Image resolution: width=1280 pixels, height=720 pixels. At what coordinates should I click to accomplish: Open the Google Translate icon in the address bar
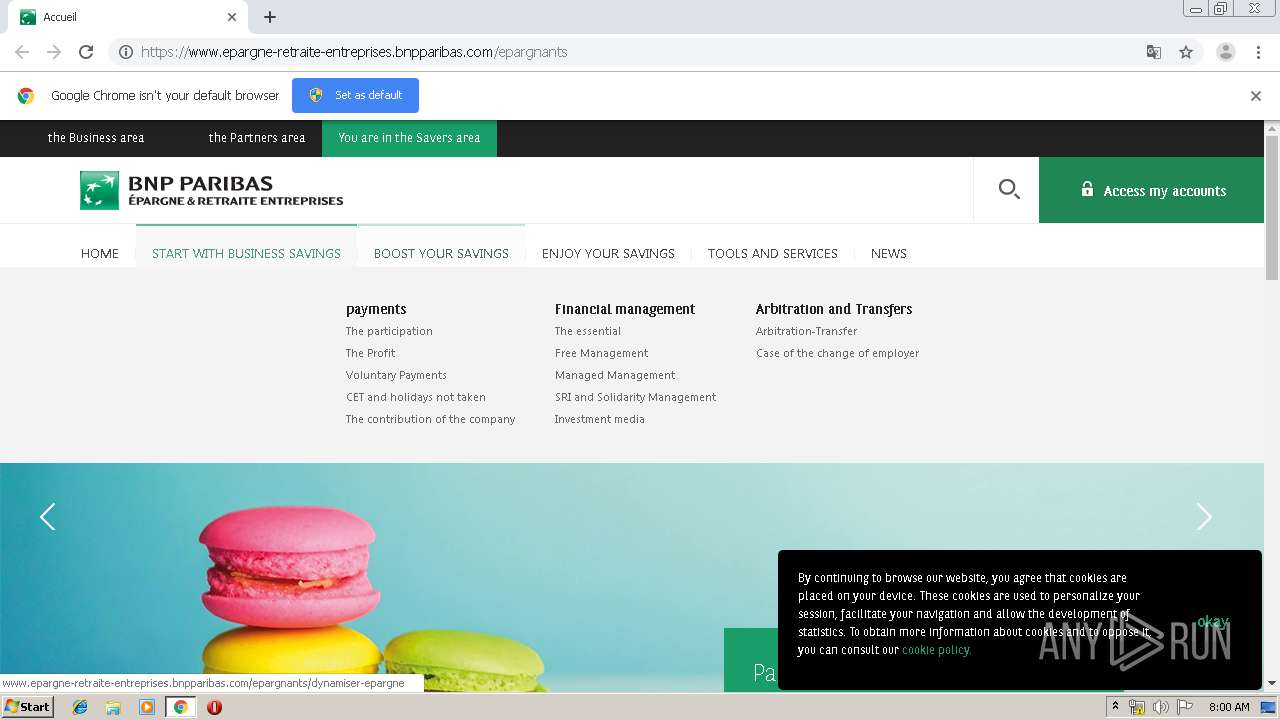(x=1153, y=52)
